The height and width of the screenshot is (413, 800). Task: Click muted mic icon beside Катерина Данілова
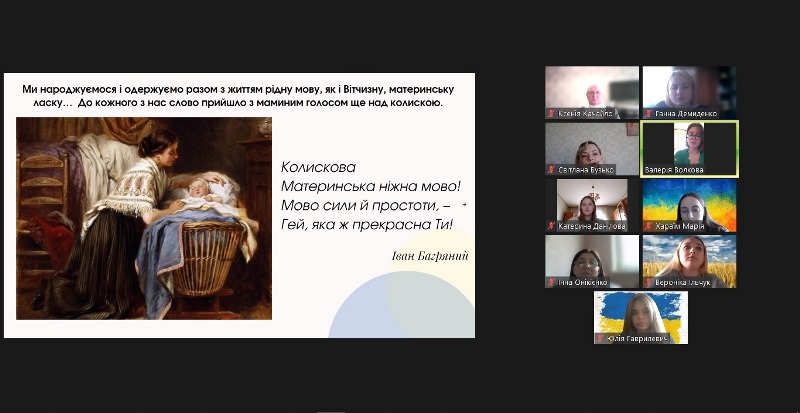coord(551,226)
